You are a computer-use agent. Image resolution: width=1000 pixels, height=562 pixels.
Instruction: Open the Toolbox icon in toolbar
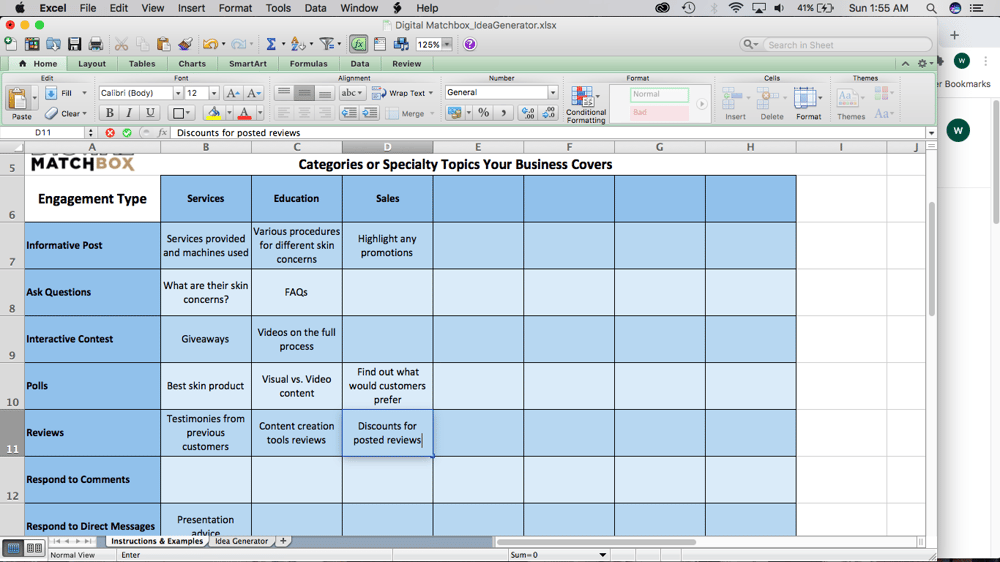coord(380,44)
